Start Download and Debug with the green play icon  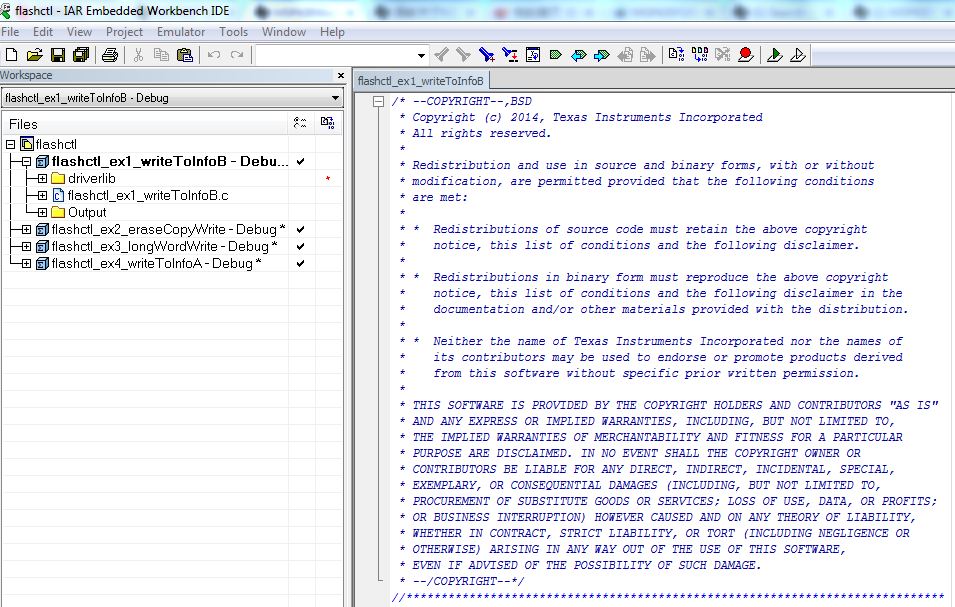(775, 55)
